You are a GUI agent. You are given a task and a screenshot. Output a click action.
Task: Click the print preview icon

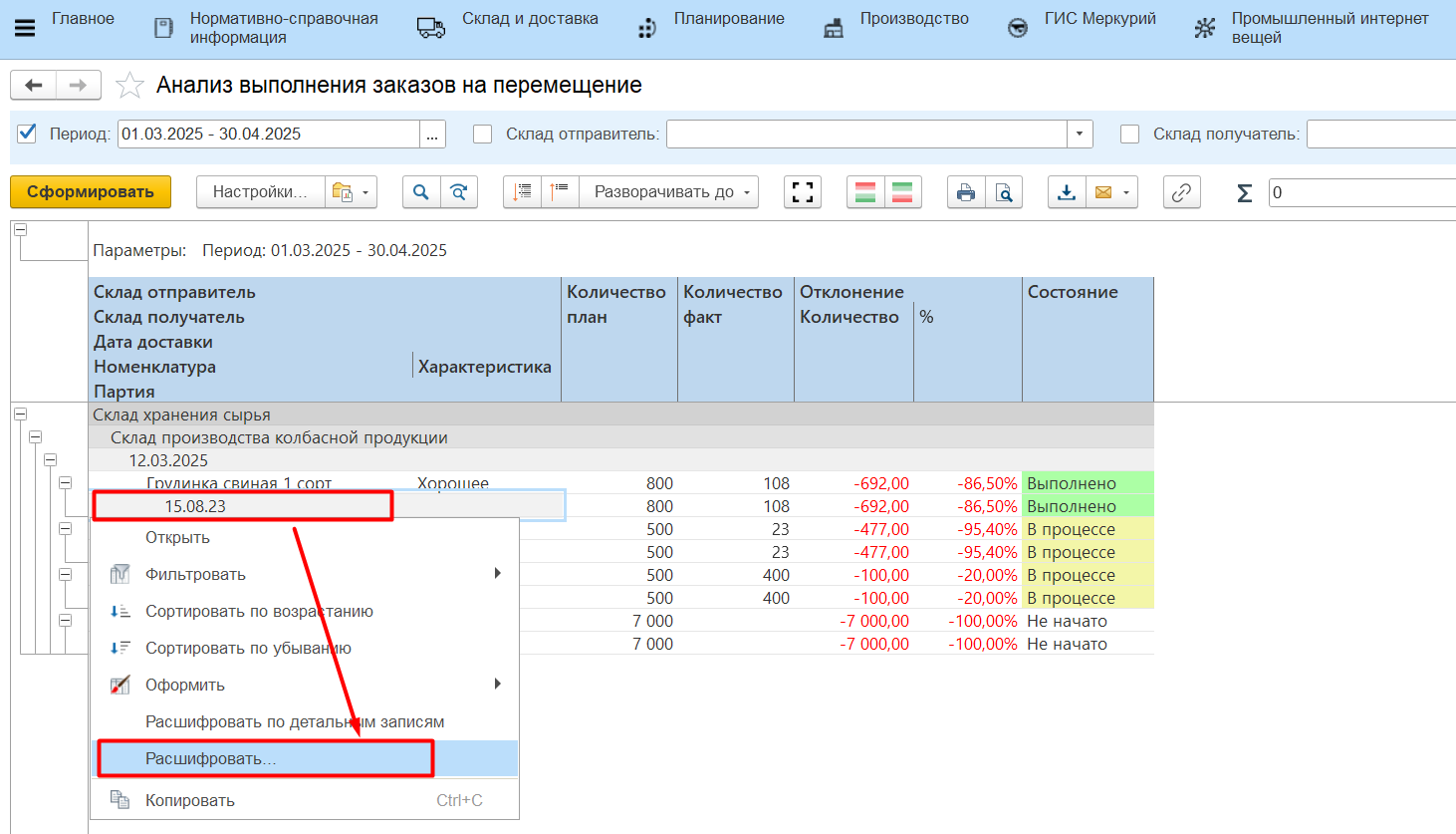tap(1004, 192)
